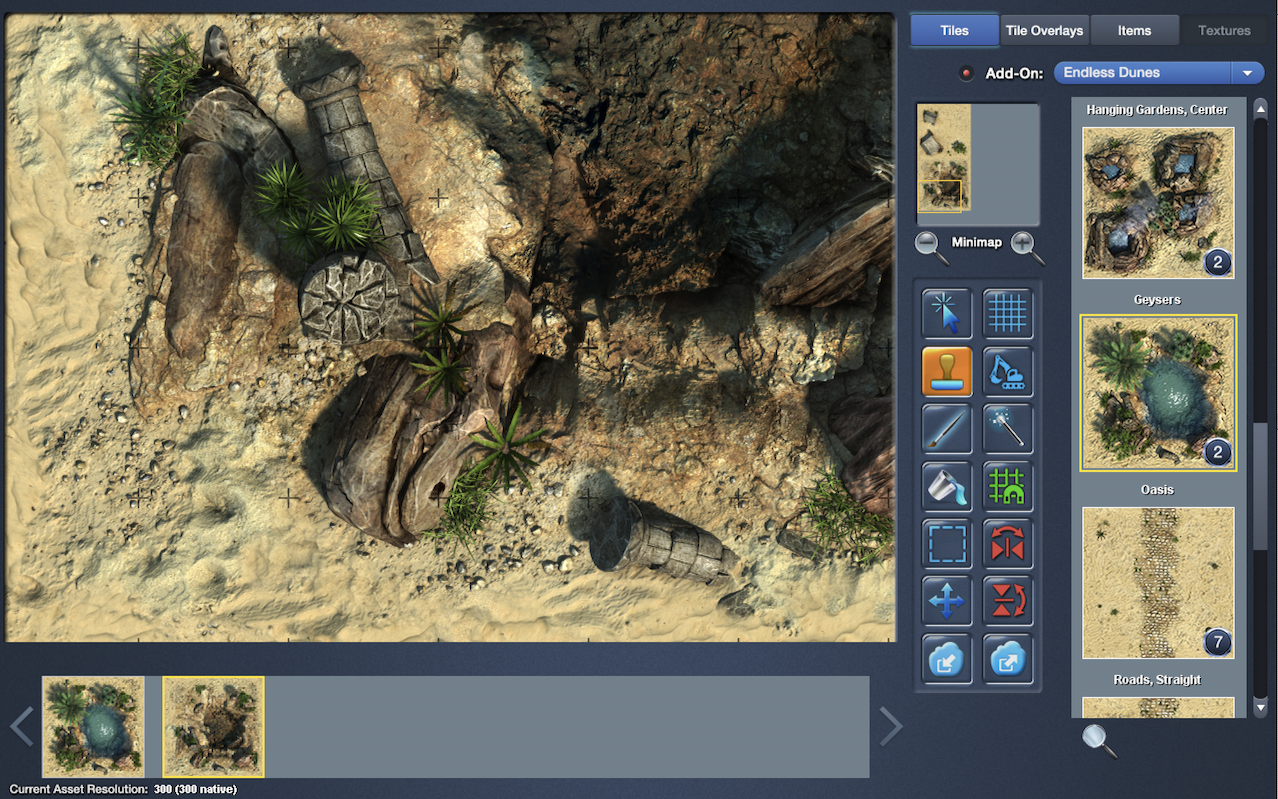Select the orange stamp tool
1278x799 pixels.
coord(946,372)
